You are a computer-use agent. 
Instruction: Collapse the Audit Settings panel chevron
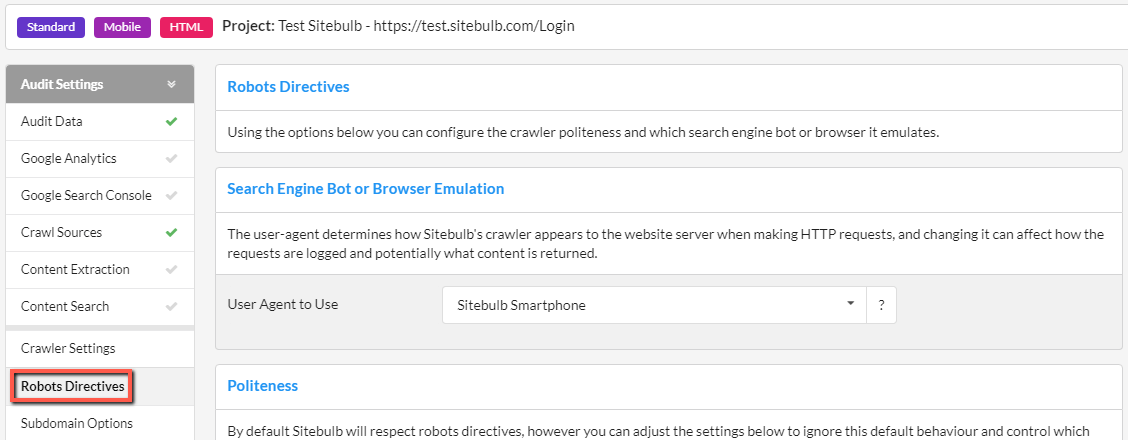point(171,84)
